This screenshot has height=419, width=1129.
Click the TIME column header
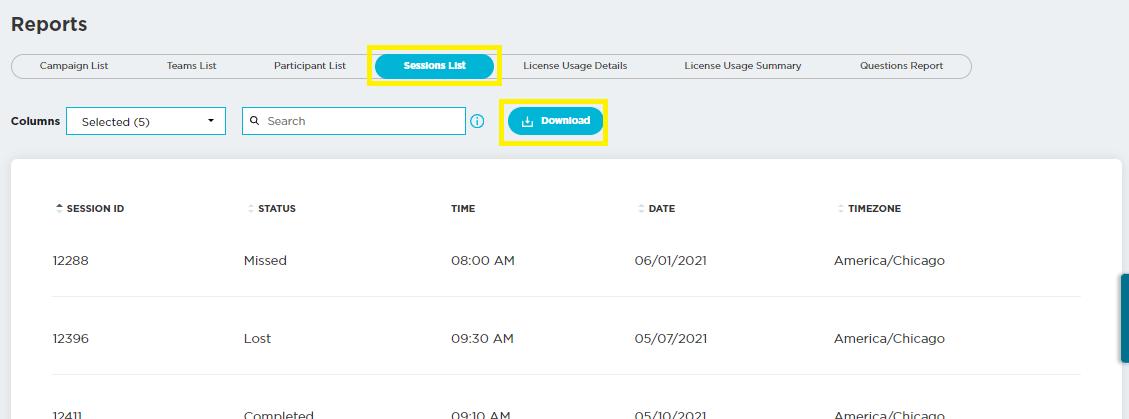pyautogui.click(x=463, y=209)
